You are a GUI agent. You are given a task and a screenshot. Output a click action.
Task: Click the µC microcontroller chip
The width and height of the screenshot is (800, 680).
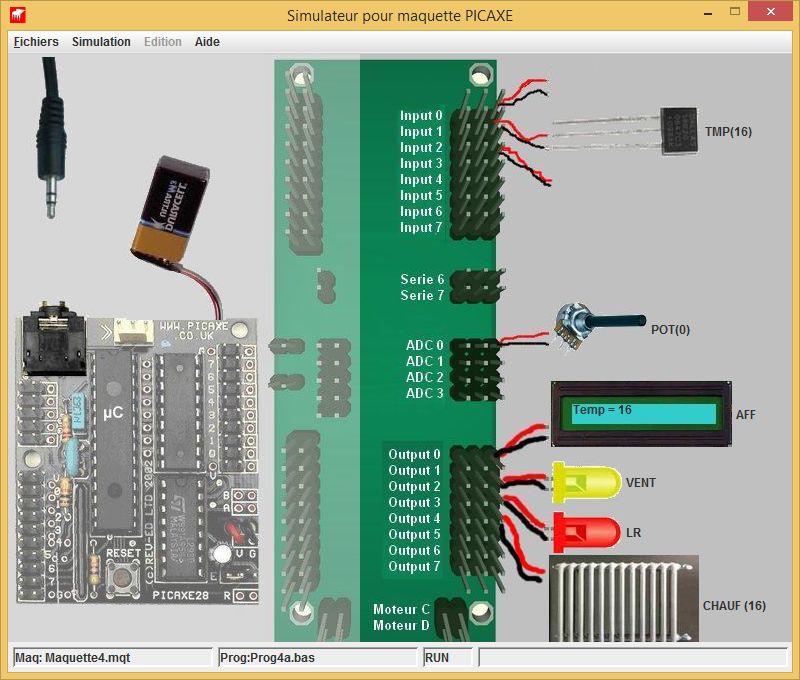112,412
